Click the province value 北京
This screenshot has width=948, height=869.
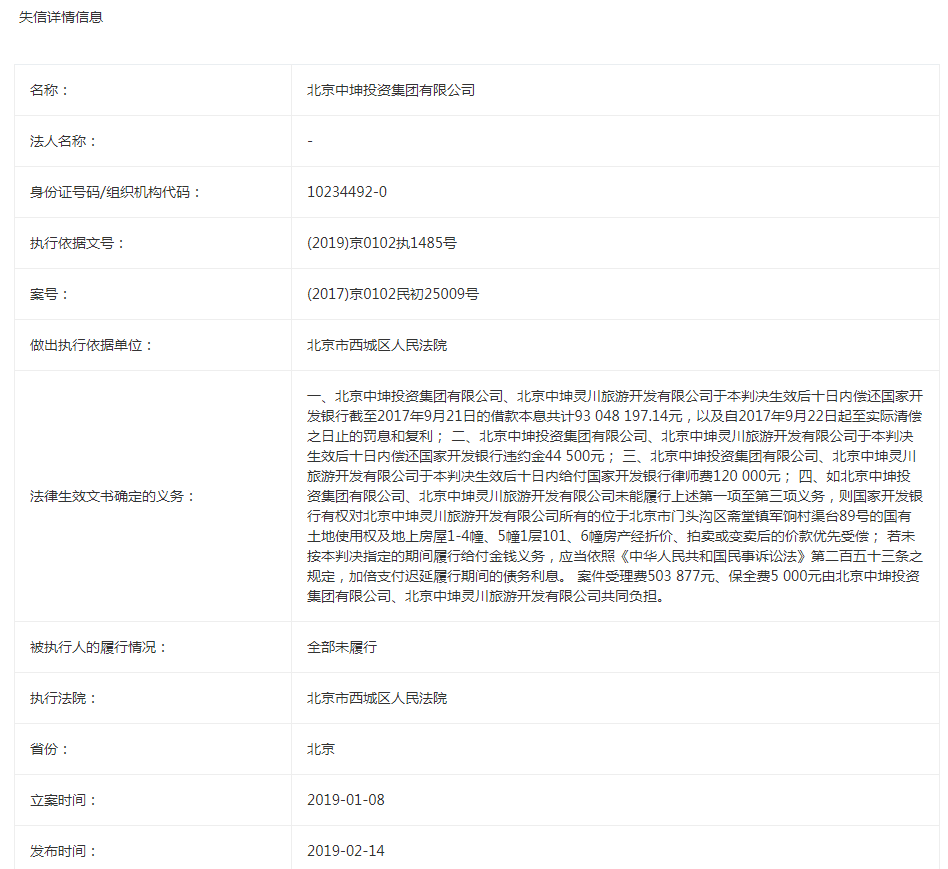pos(321,749)
